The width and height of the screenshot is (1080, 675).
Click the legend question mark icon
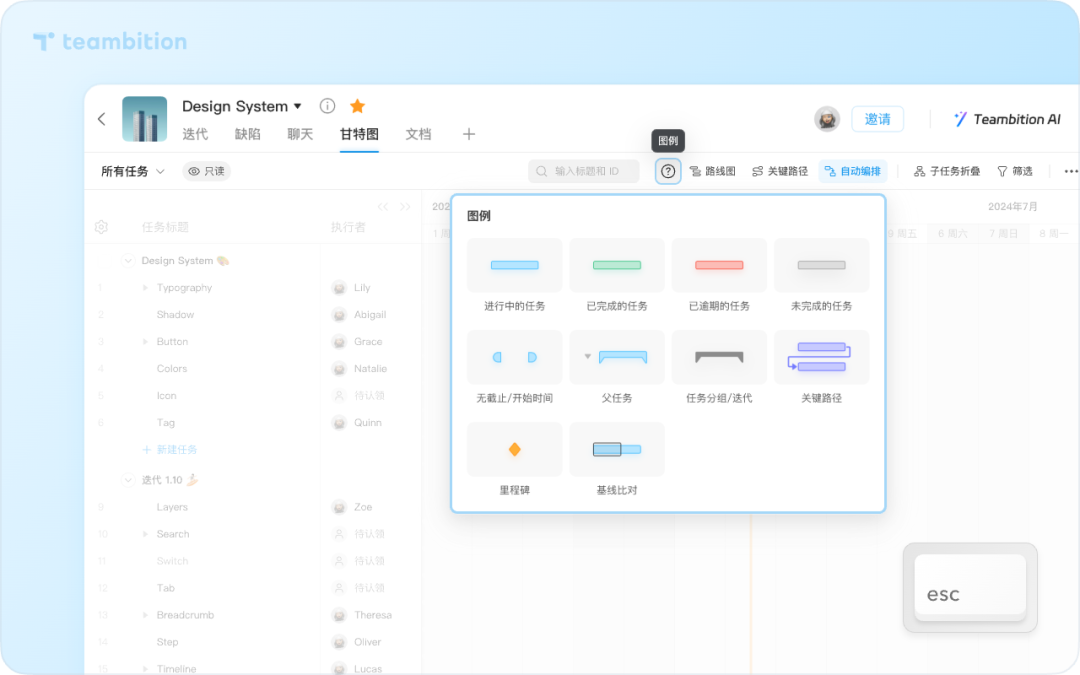668,171
